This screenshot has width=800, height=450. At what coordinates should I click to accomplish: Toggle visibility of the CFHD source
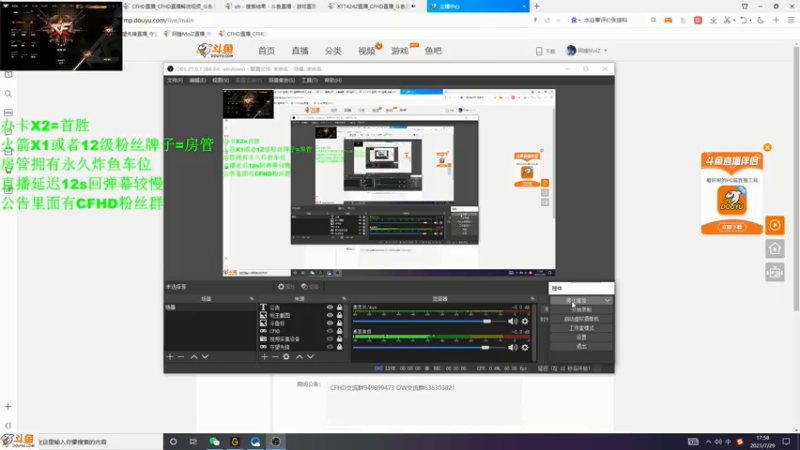pyautogui.click(x=330, y=331)
